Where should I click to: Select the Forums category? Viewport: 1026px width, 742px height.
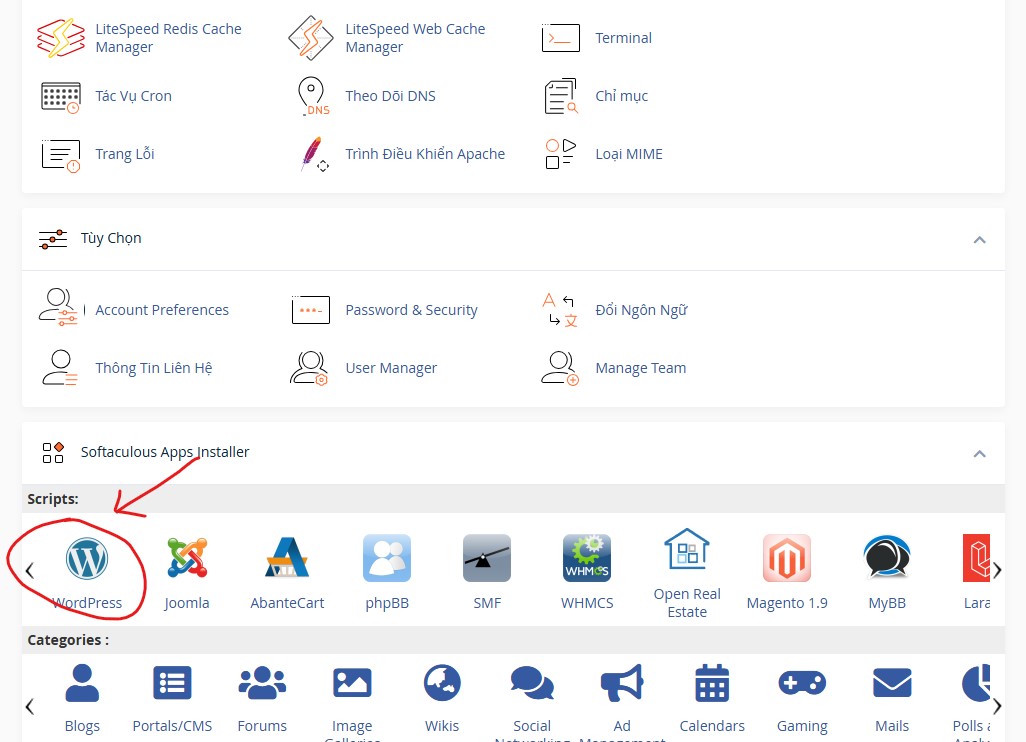262,684
